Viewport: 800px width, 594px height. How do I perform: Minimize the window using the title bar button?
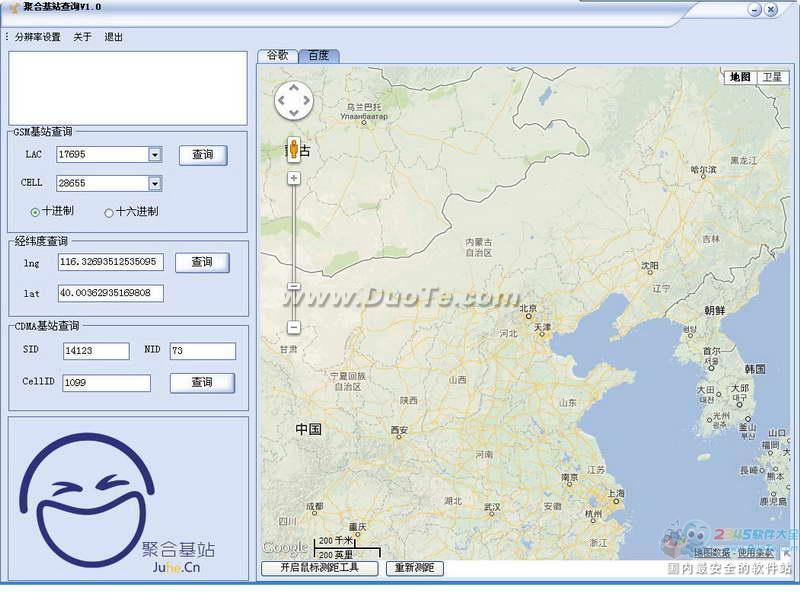coord(755,10)
